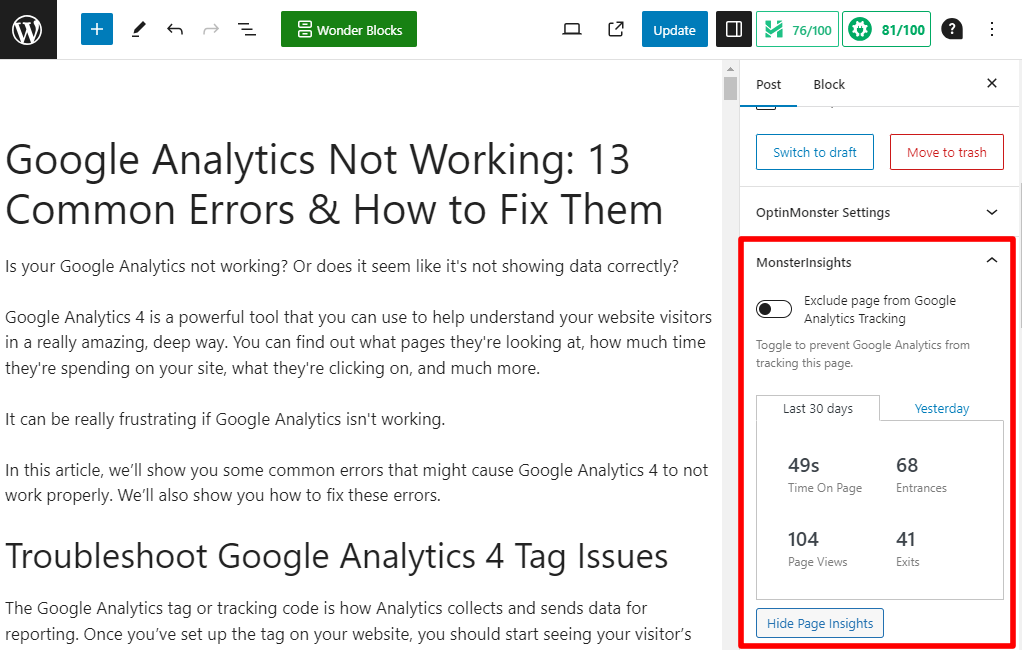Open the editor options three-dot menu

[x=991, y=29]
